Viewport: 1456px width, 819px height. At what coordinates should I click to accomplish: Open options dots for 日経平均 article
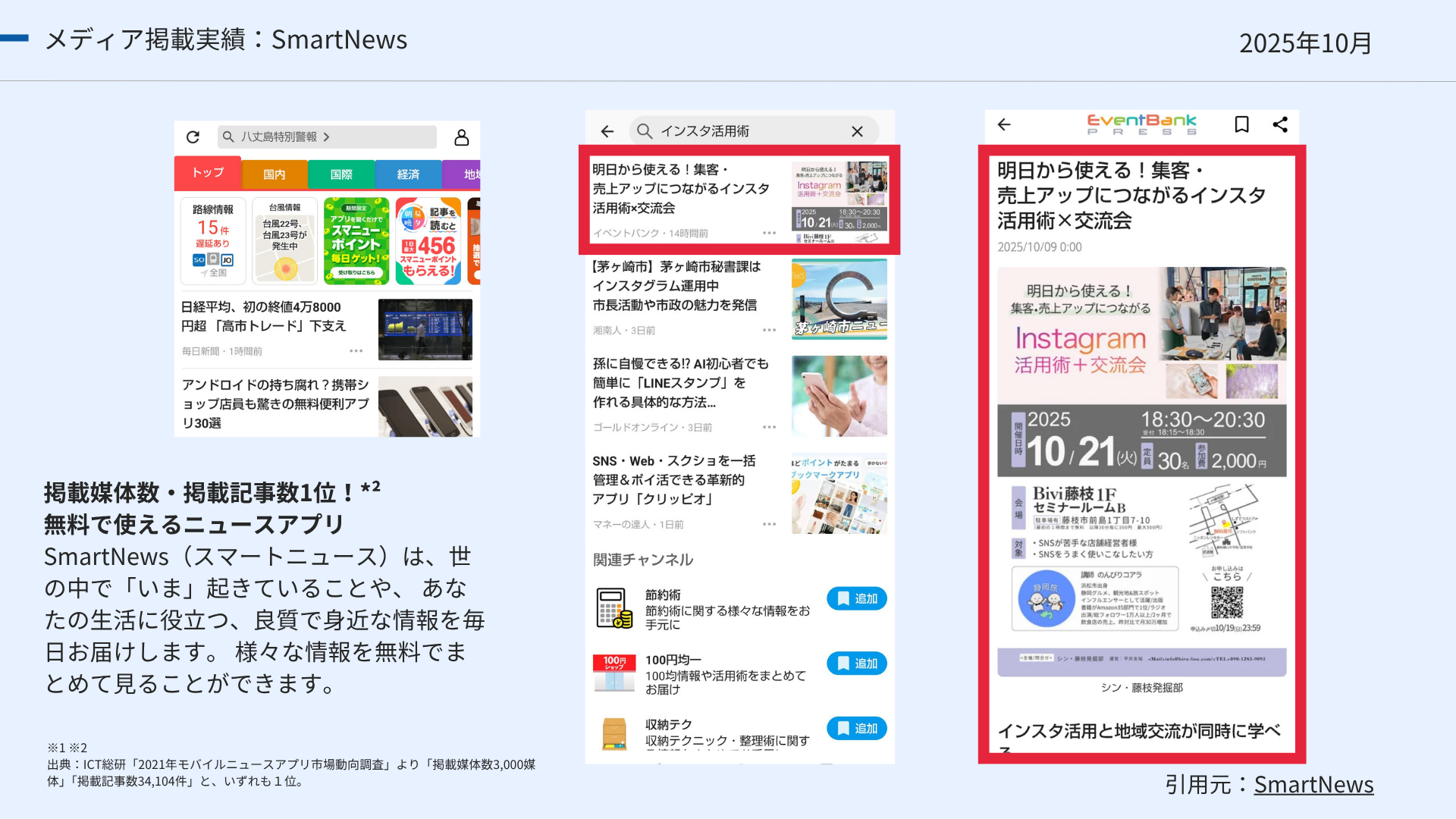[356, 351]
